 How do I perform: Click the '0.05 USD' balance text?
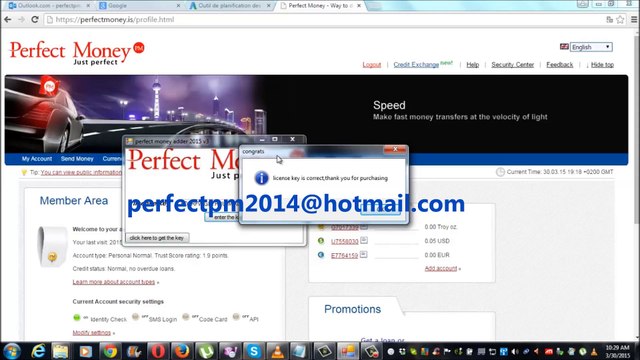(x=437, y=241)
